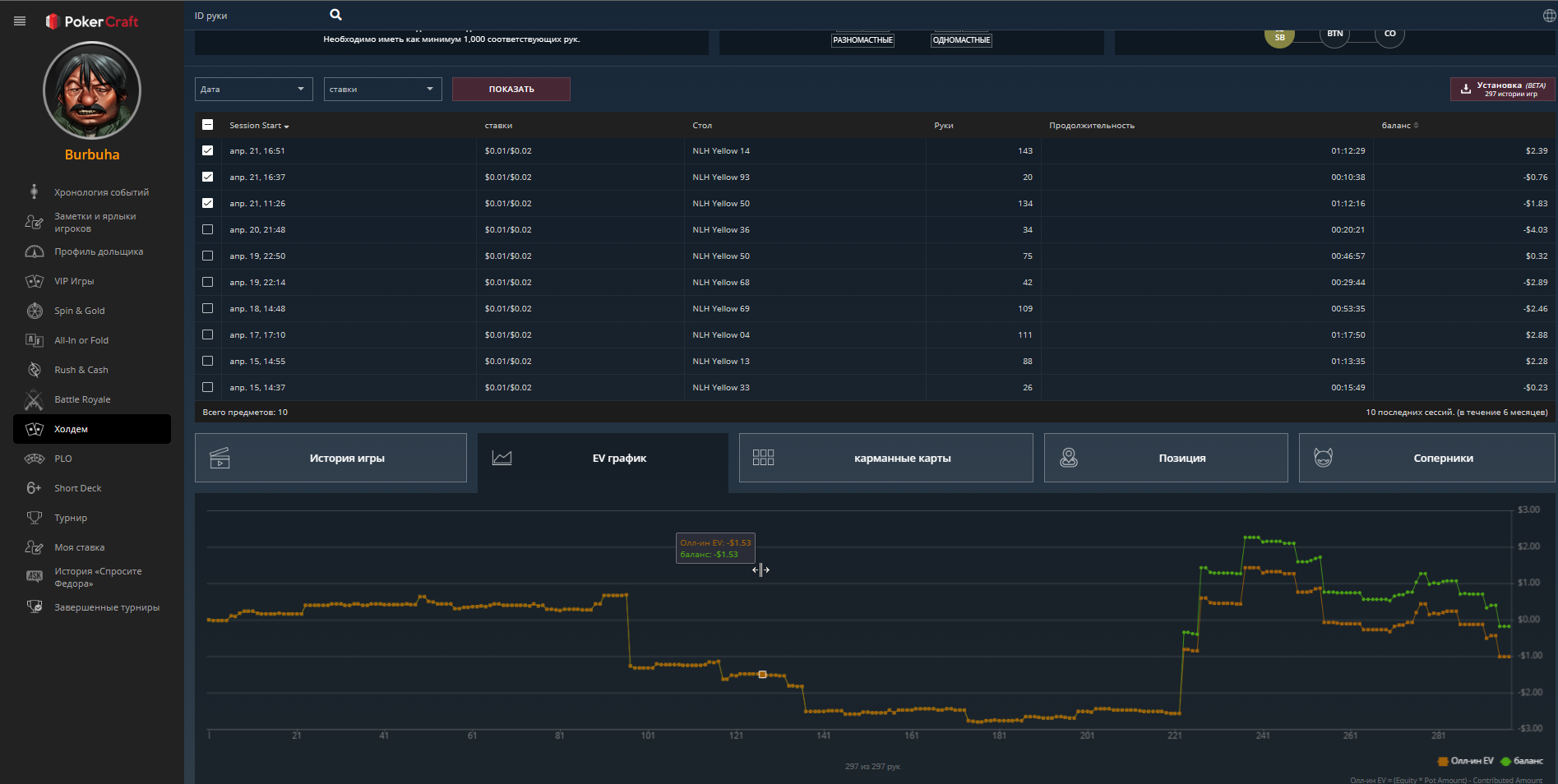Check session апр. 18, 14:48
The height and width of the screenshot is (784, 1558).
pyautogui.click(x=207, y=308)
